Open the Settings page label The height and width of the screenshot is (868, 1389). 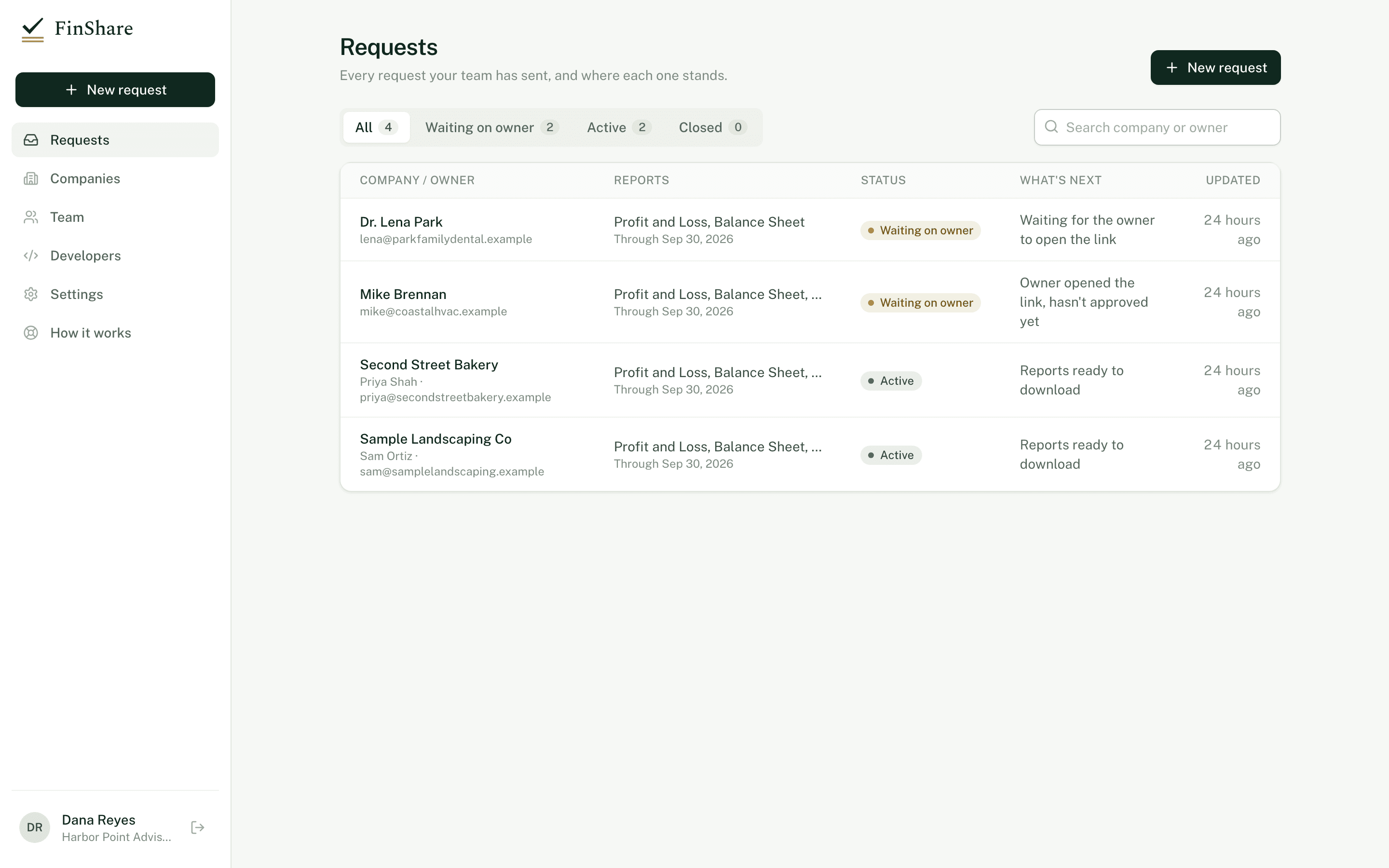(x=76, y=295)
